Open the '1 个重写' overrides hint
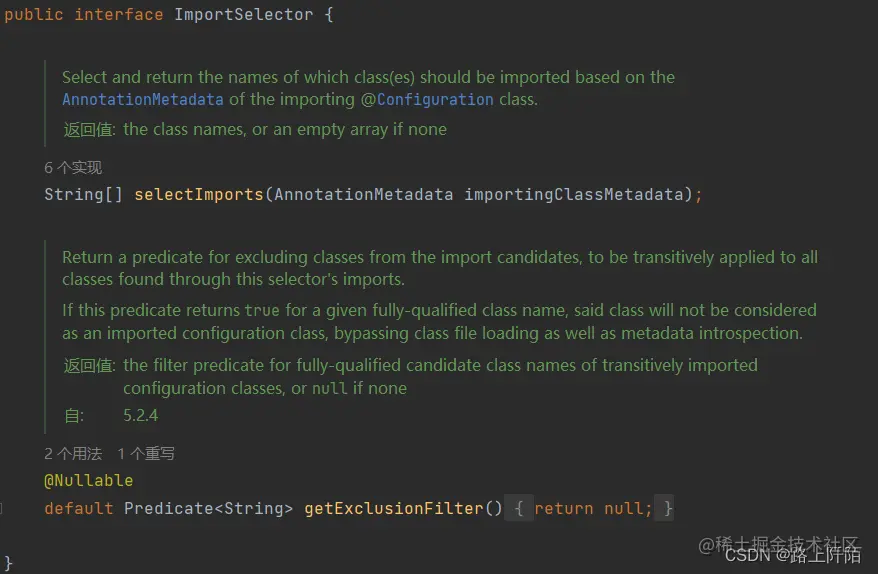This screenshot has width=878, height=574. pyautogui.click(x=146, y=453)
